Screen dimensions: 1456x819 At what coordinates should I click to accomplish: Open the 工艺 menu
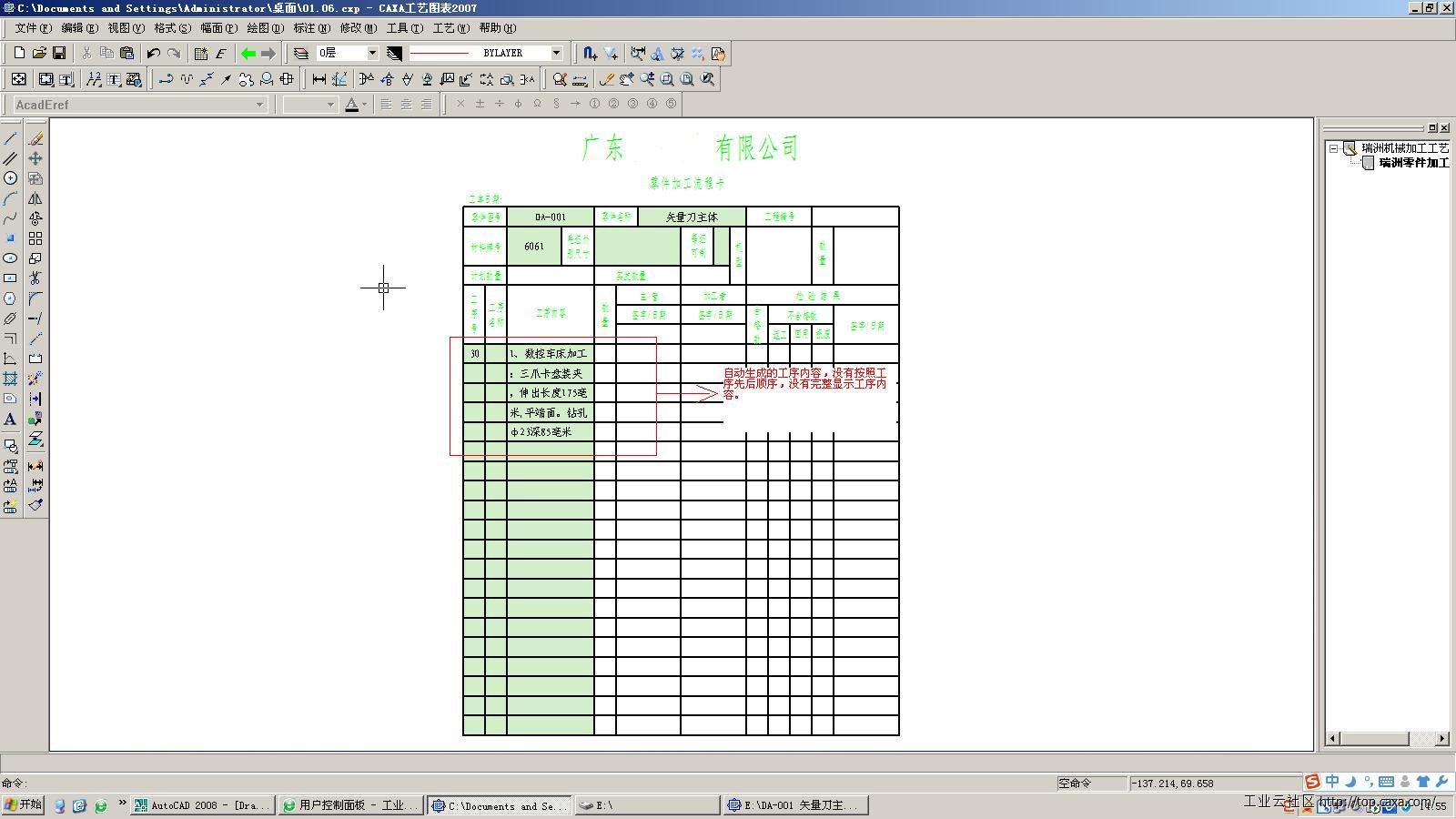click(450, 28)
